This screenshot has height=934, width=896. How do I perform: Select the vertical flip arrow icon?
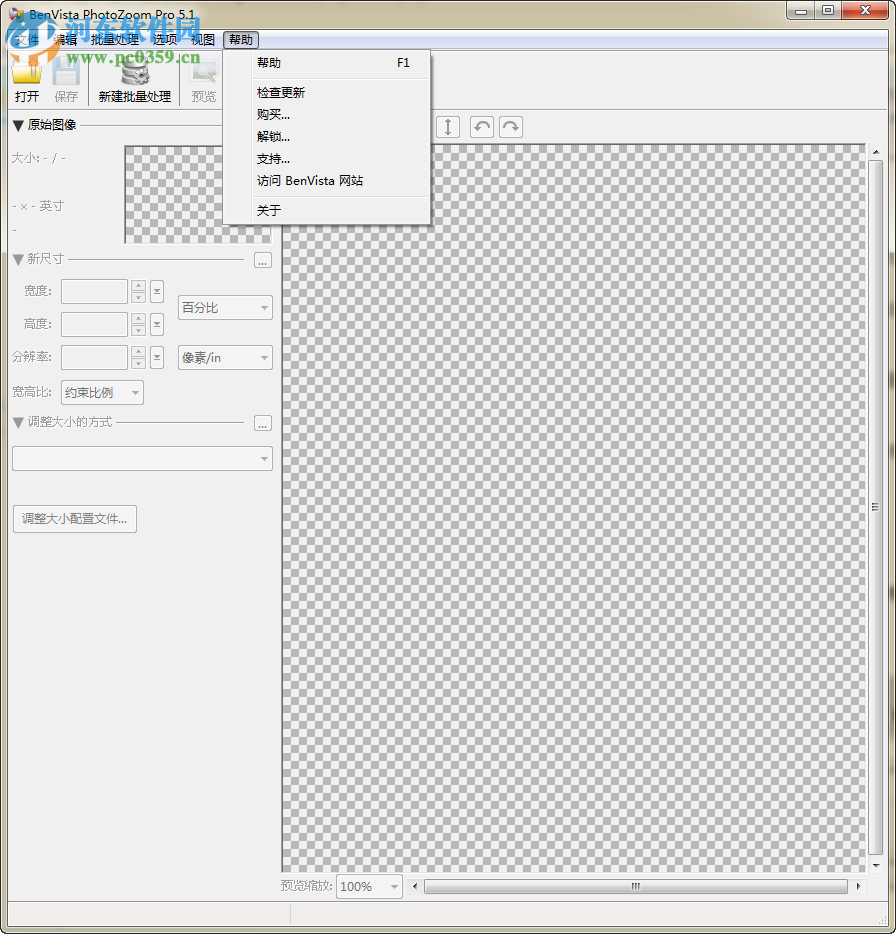tap(447, 126)
